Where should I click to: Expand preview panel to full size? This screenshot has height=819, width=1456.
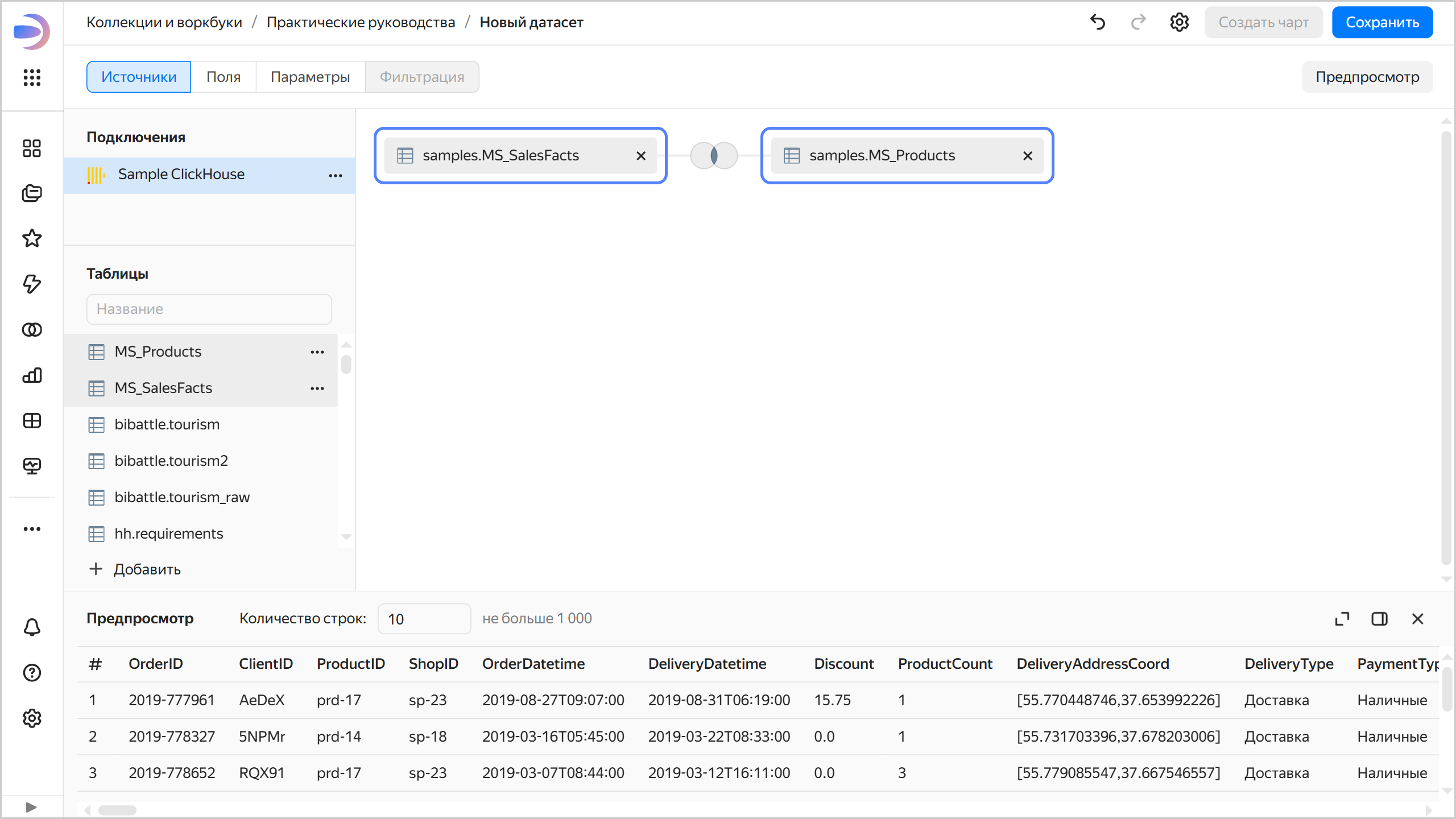click(x=1342, y=619)
